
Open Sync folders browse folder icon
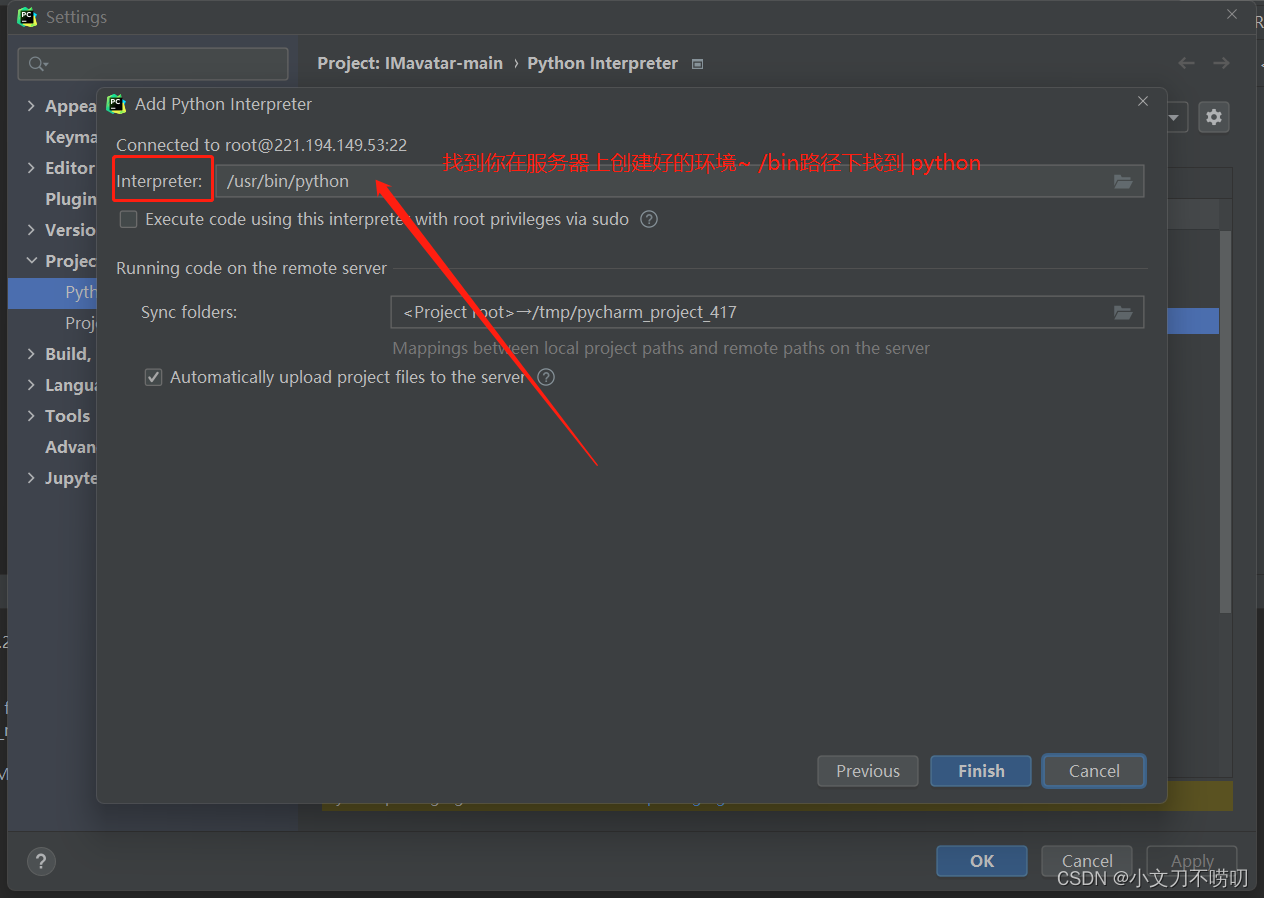pyautogui.click(x=1123, y=312)
